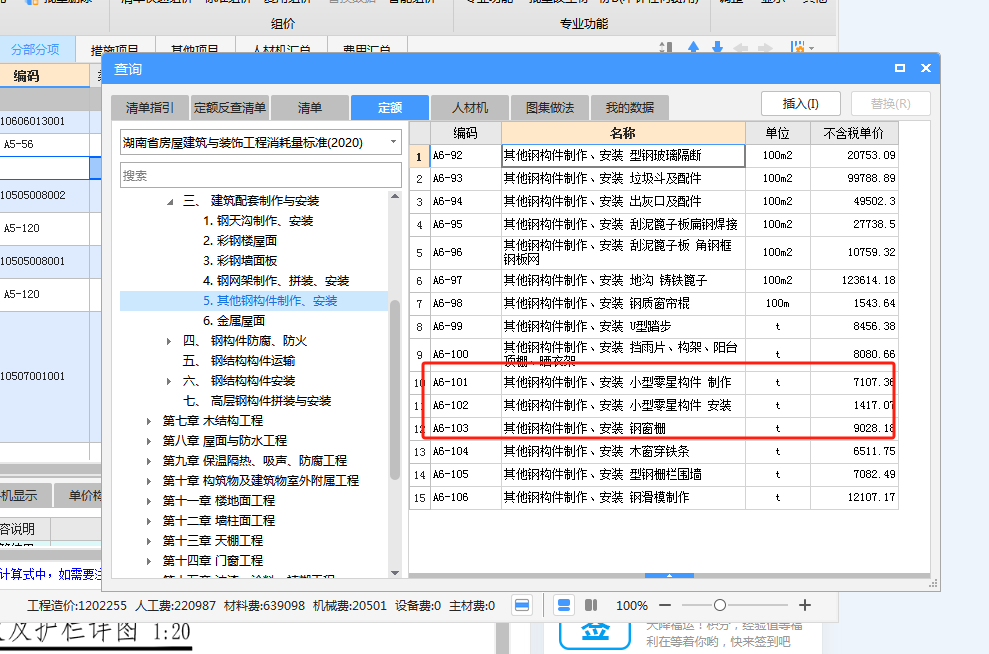Image resolution: width=989 pixels, height=654 pixels.
Task: Expand 第十二章 墙柱面工程
Action: point(148,522)
